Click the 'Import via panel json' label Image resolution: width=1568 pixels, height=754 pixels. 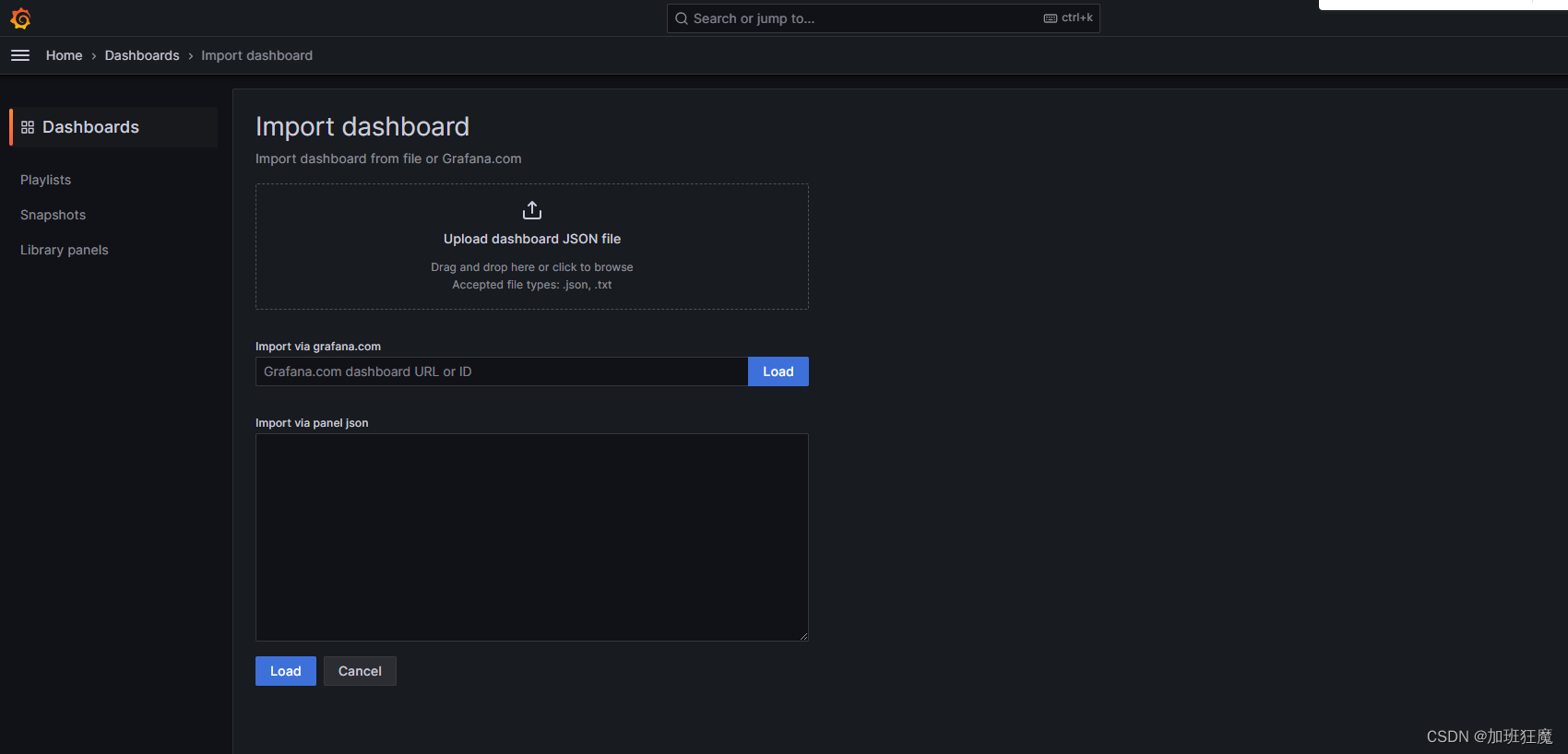[312, 423]
